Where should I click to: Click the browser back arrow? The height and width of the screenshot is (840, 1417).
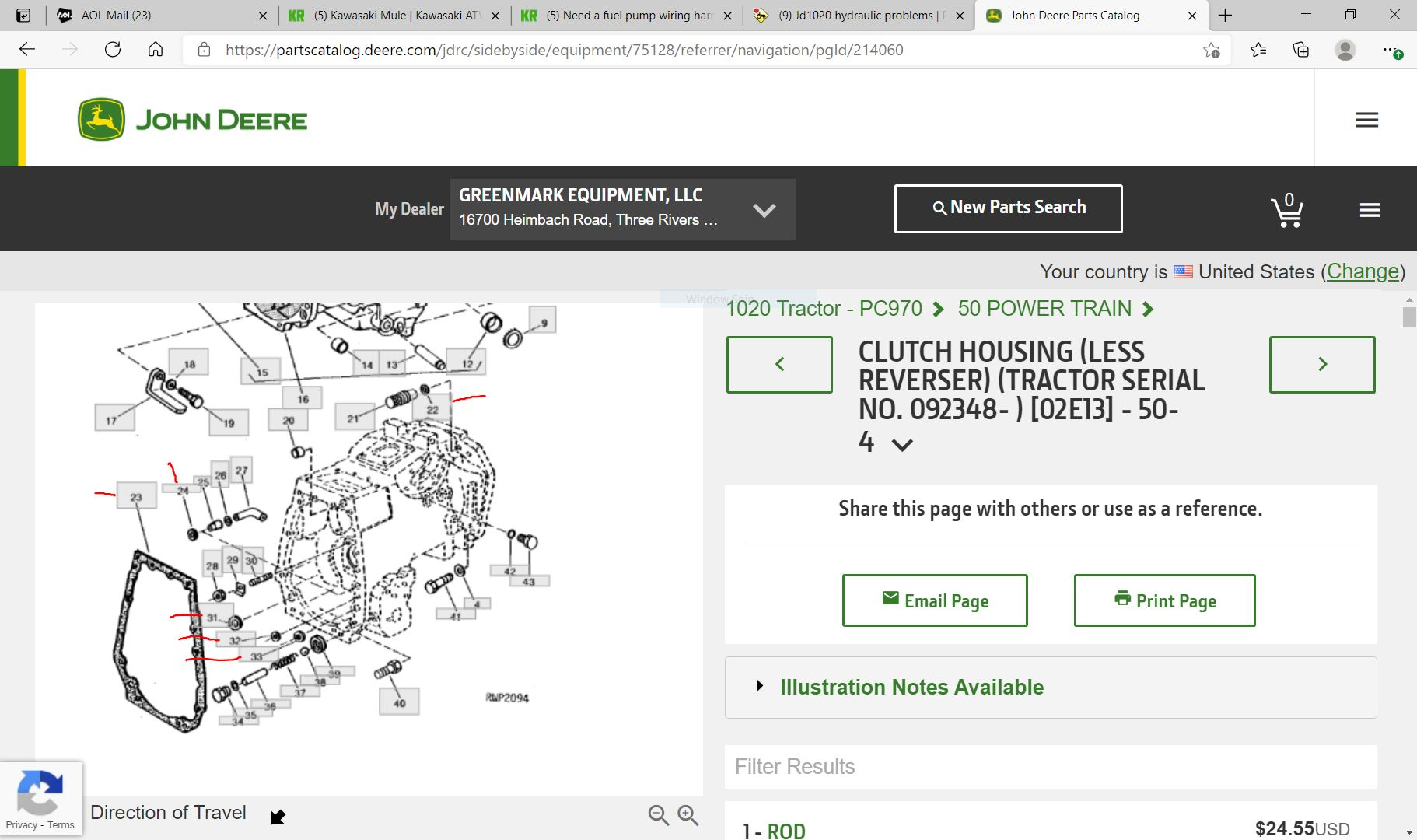point(27,50)
